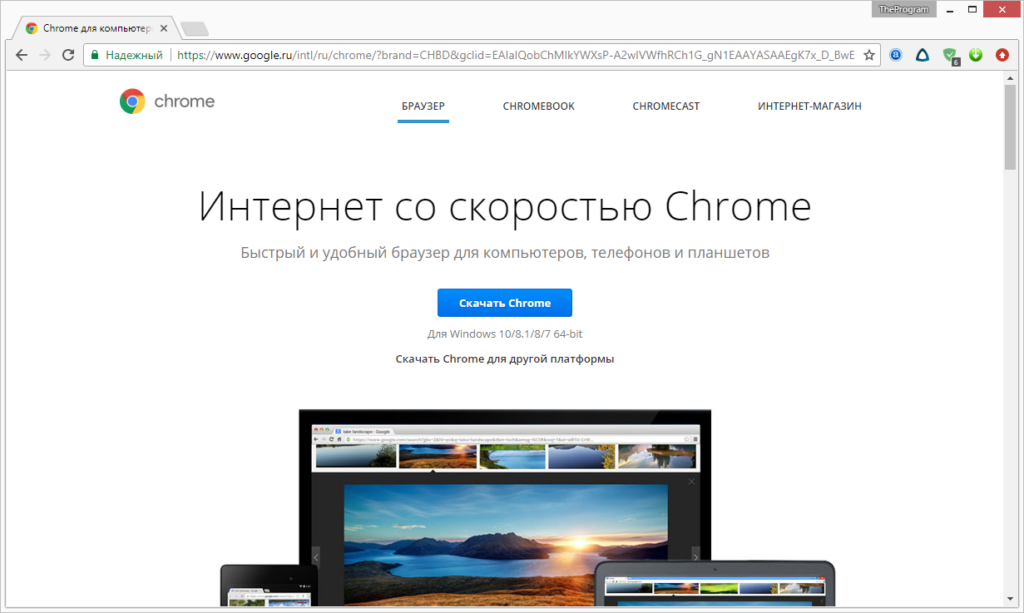Click the sunset thumbnail in the laptop's image strip
The image size is (1024, 613).
click(438, 456)
